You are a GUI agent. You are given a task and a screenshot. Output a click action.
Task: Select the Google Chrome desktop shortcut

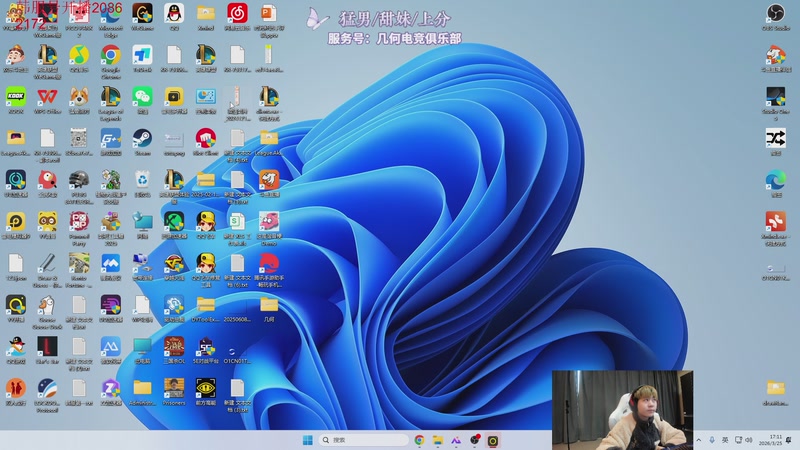tap(111, 55)
